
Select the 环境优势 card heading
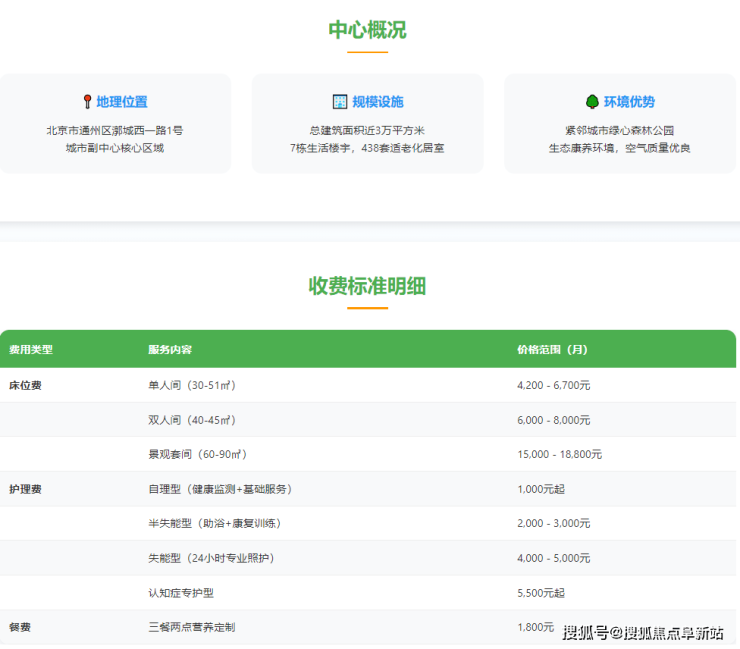point(629,102)
